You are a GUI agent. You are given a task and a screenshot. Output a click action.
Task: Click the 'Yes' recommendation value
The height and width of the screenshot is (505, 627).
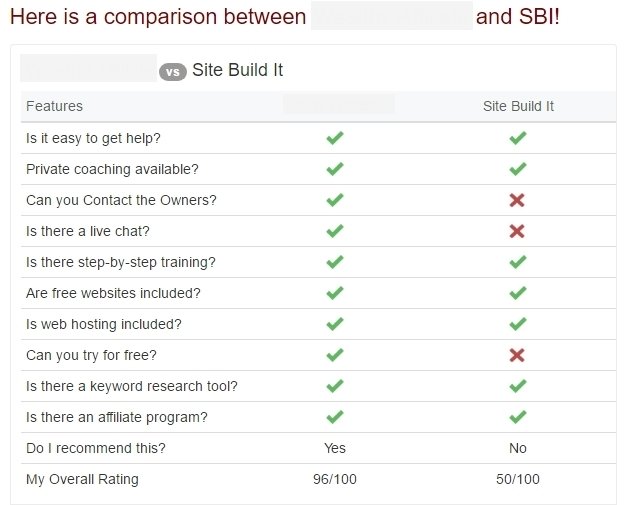pyautogui.click(x=335, y=448)
